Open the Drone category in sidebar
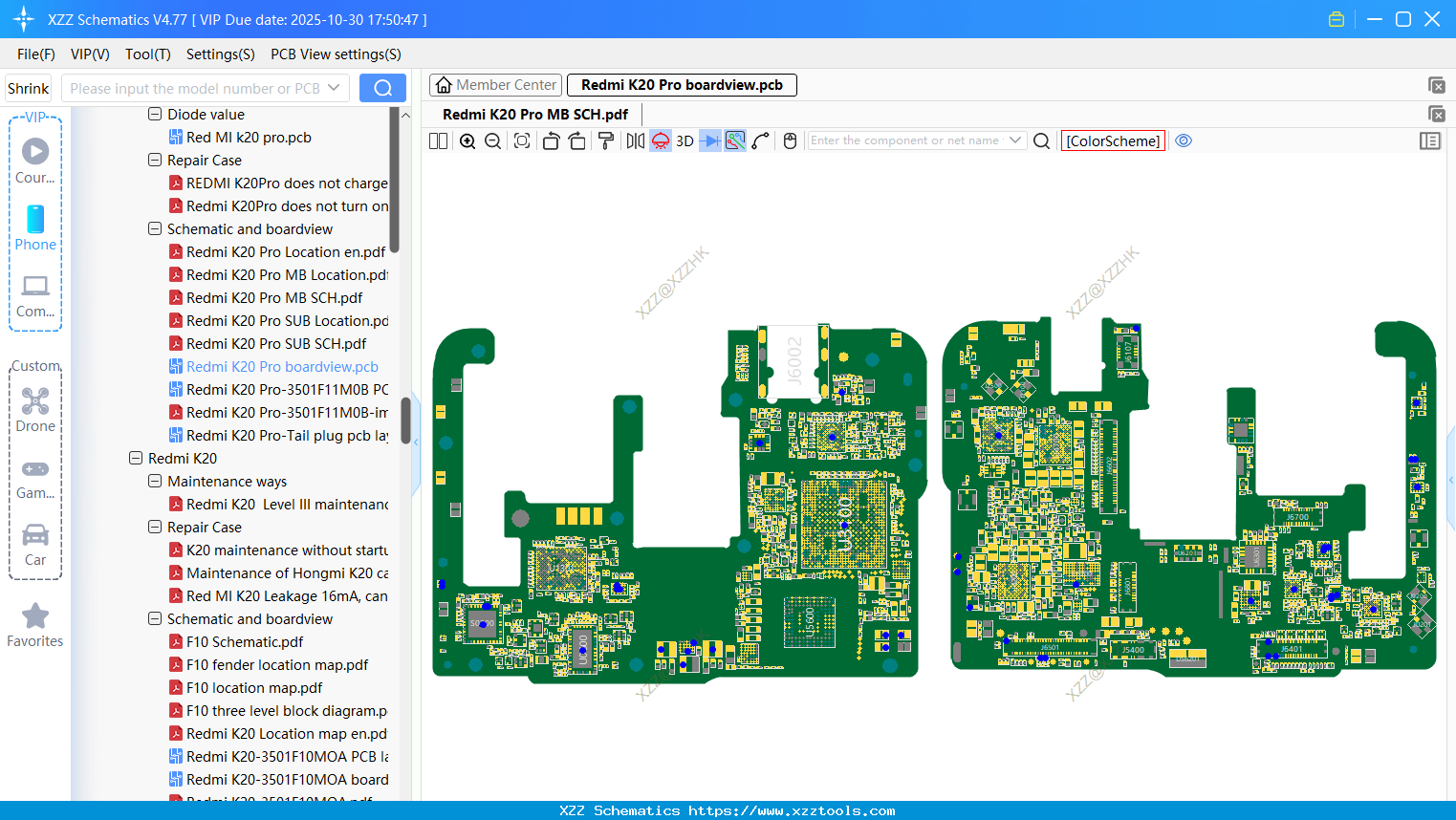Screen dimensions: 1456x820 tap(35, 410)
